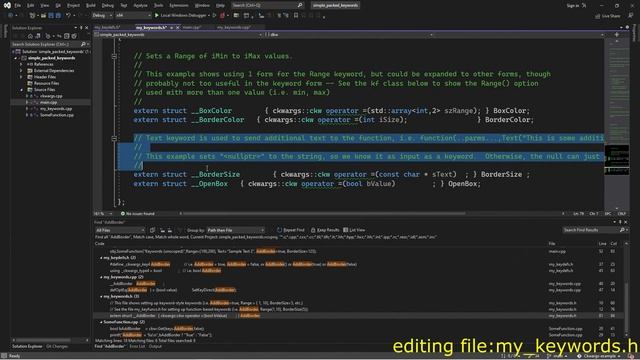The height and width of the screenshot is (360, 640).
Task: Select the Resource Files folder
Action: [47, 83]
